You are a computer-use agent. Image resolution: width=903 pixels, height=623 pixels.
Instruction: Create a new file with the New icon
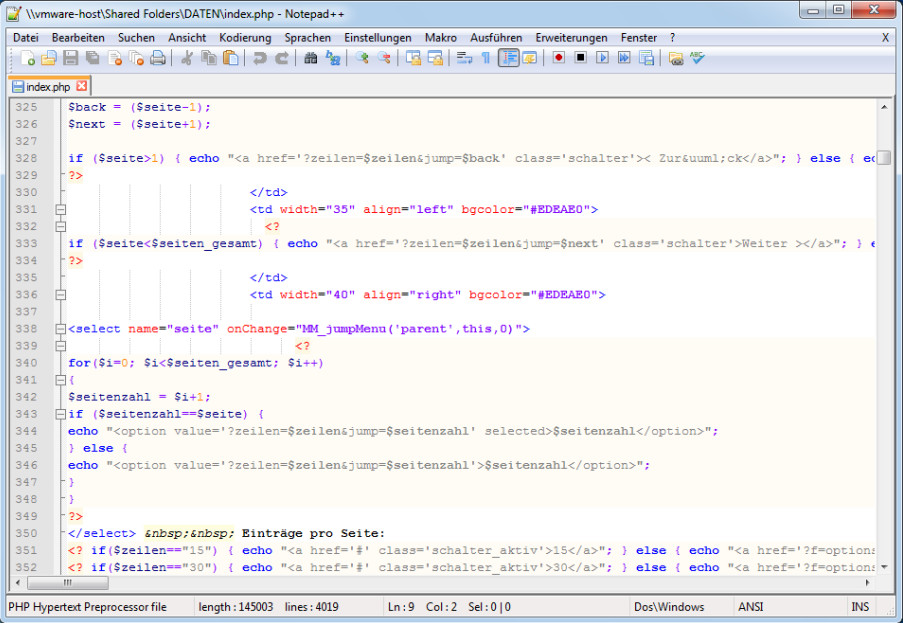point(28,58)
